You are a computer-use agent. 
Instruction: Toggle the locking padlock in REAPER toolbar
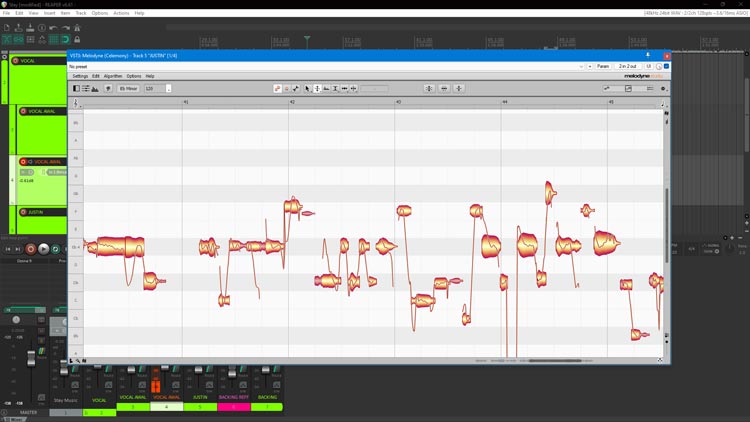[x=77, y=39]
